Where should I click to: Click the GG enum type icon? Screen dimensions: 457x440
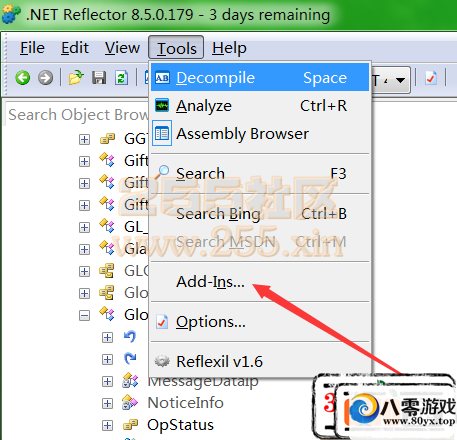(107, 139)
